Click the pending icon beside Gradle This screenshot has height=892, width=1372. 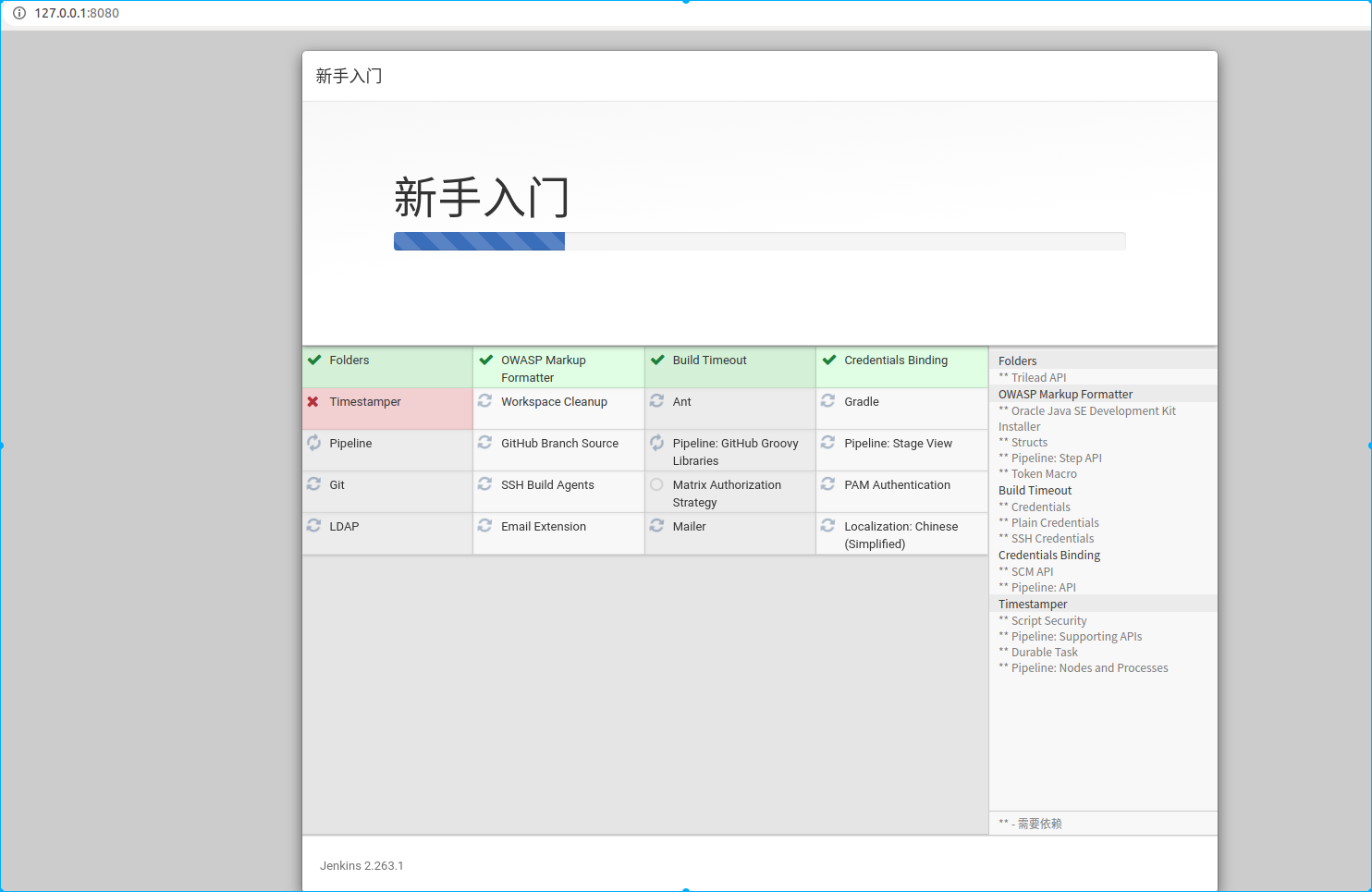pyautogui.click(x=828, y=401)
